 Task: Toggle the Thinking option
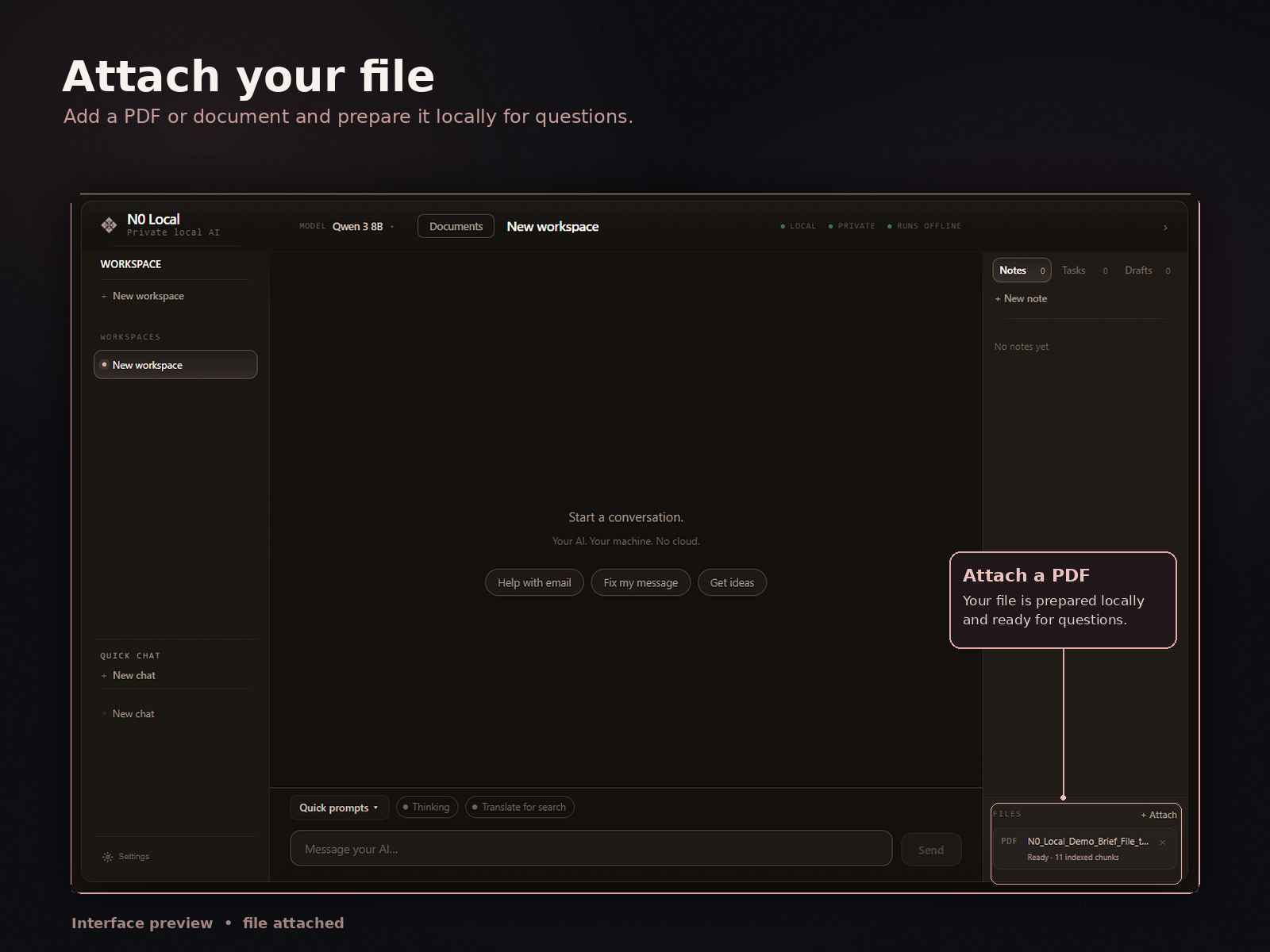427,807
